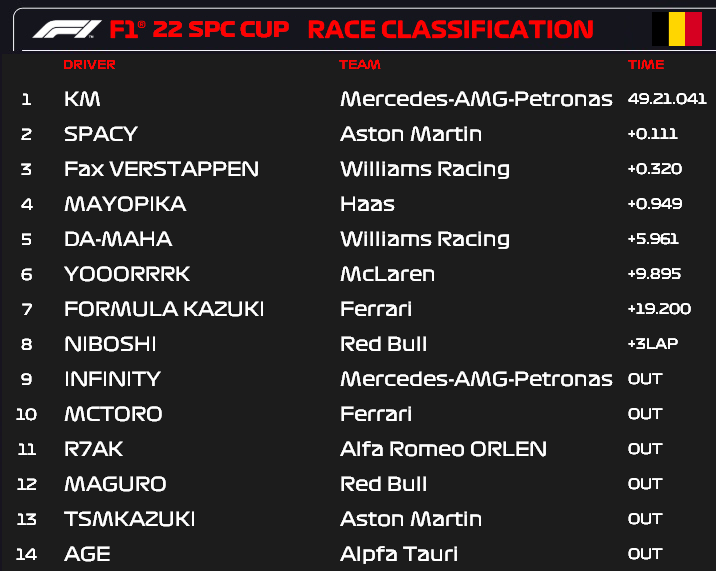
Task: Click Alfa Romeo ORLEN team name
Action: coord(443,449)
